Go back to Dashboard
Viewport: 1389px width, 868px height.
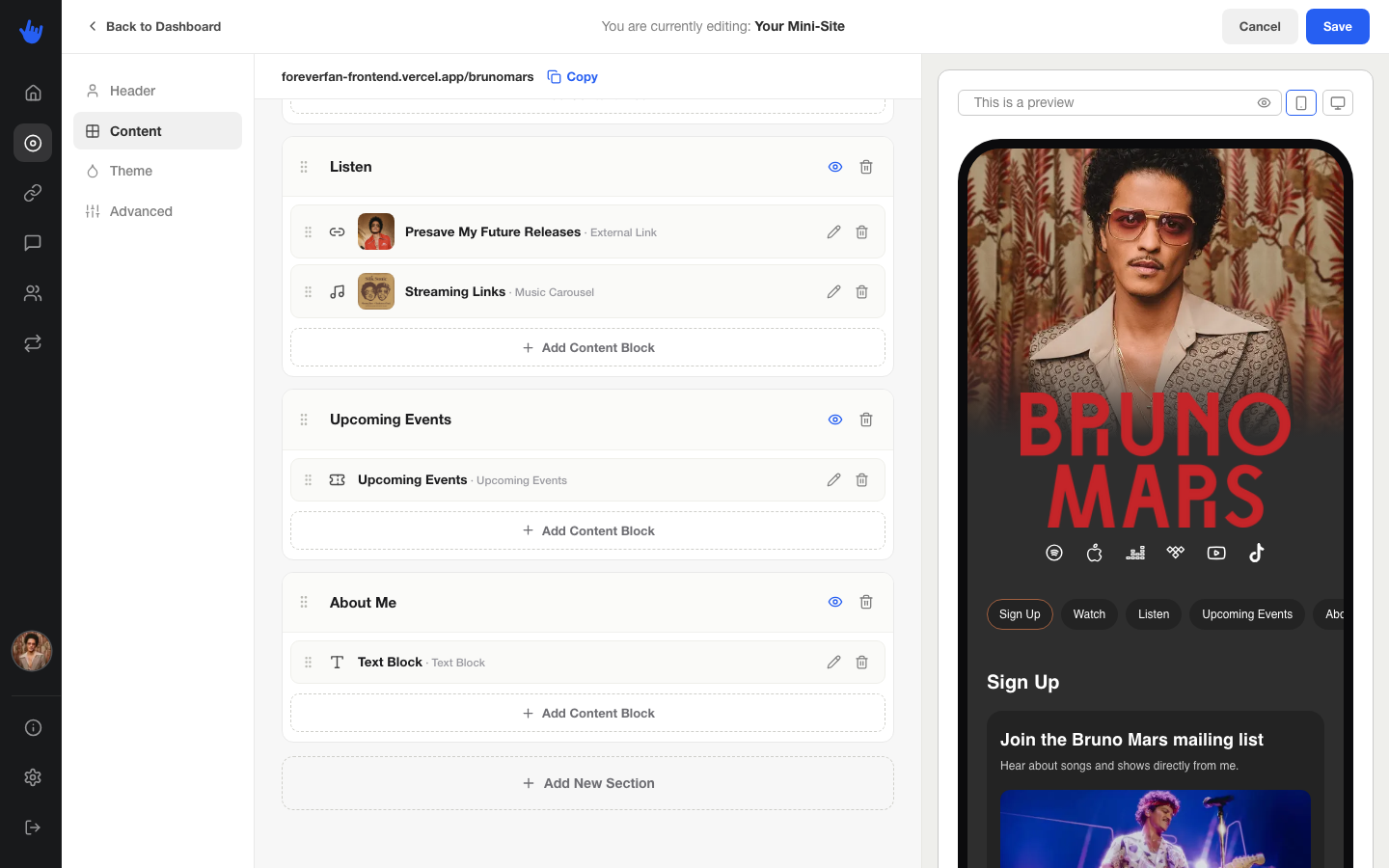154,27
